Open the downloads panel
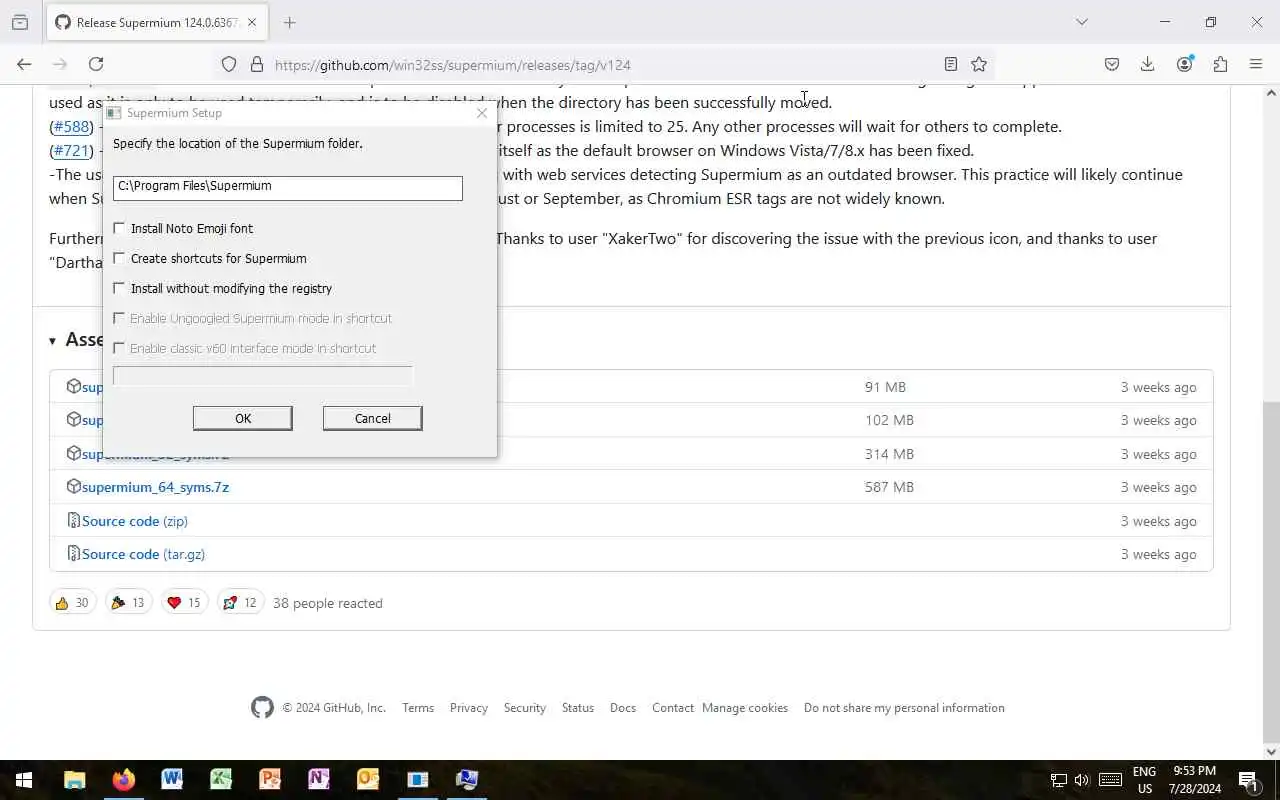 coord(1147,64)
